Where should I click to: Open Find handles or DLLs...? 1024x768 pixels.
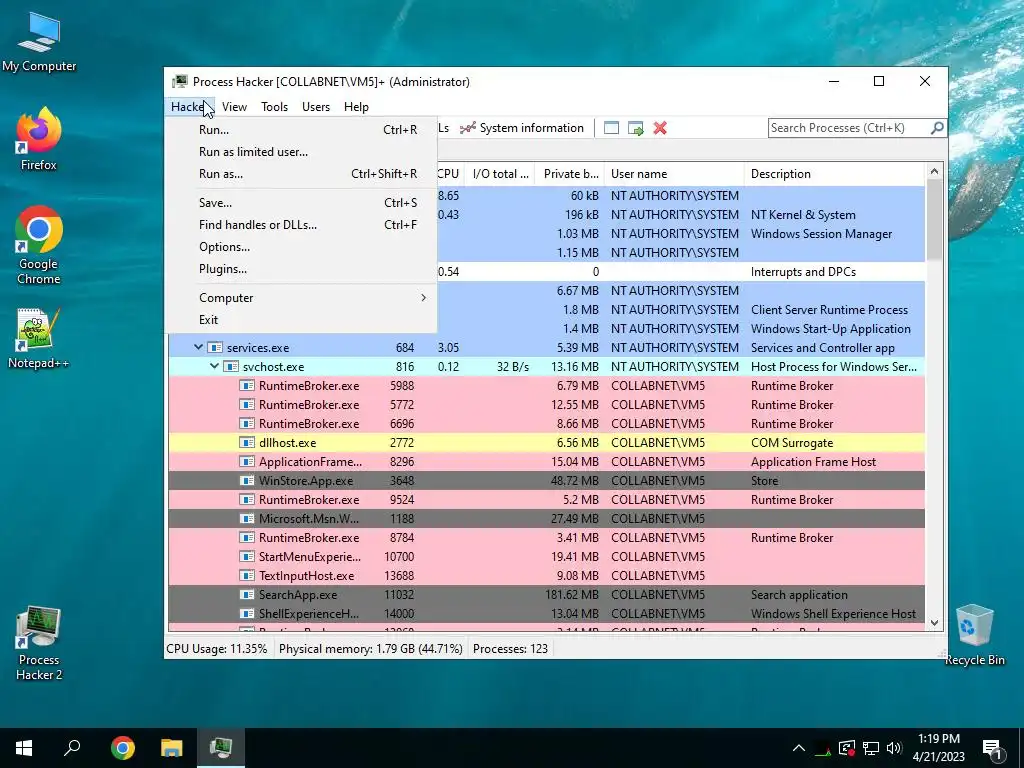301,225
